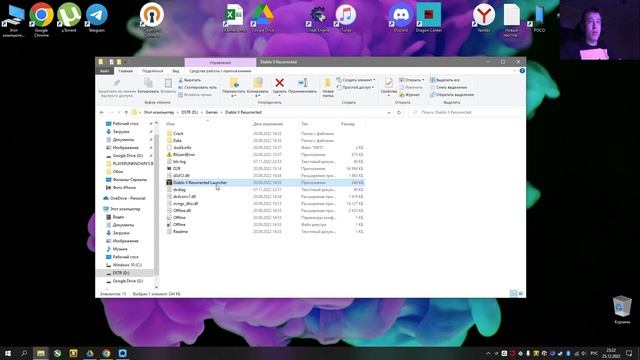Viewport: 640px width, 360px height.
Task: Switch to the Поделиться (Share) tab
Action: (153, 71)
